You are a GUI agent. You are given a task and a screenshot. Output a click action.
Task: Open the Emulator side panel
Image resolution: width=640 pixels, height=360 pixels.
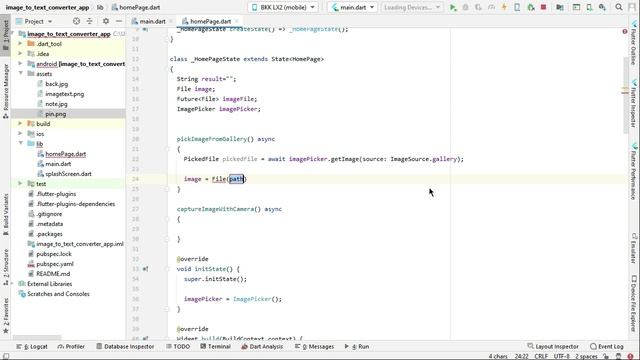click(x=633, y=248)
